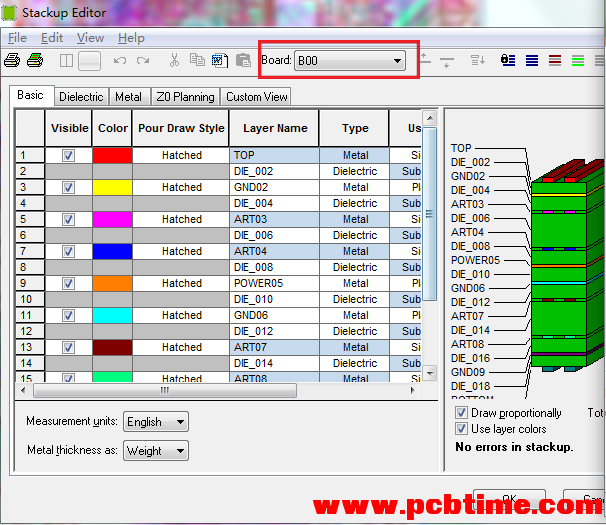Image resolution: width=606 pixels, height=525 pixels.
Task: Click the dark red lines layer icon
Action: [x=555, y=60]
